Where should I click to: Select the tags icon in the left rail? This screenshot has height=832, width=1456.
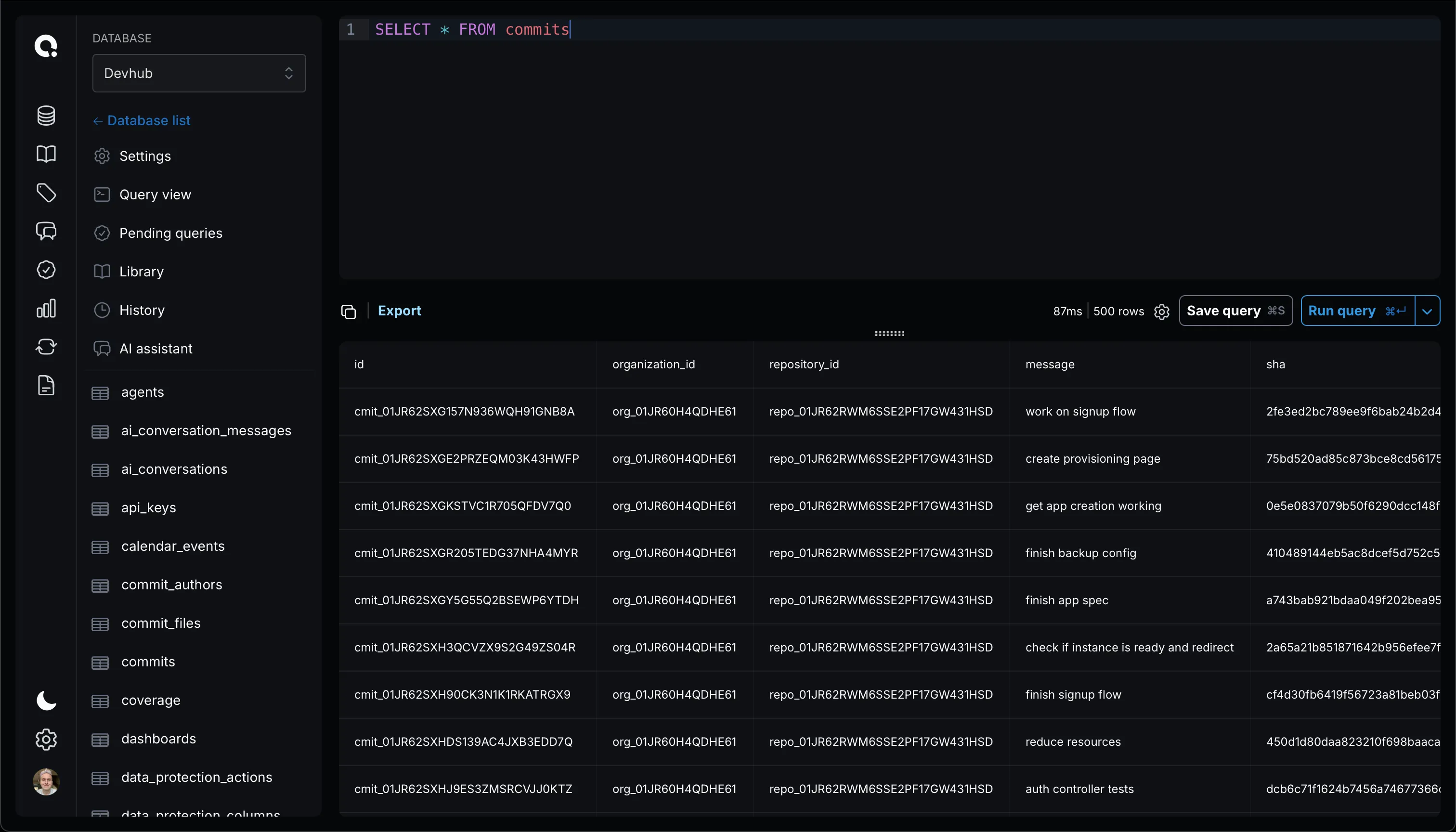[x=46, y=193]
